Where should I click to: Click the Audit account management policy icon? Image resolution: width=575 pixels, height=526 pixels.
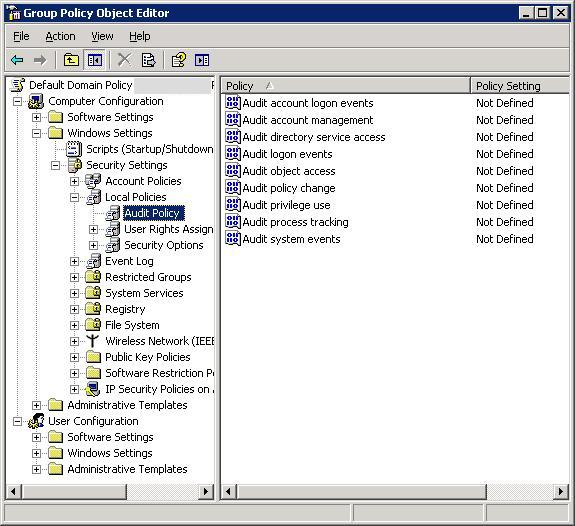pos(233,120)
